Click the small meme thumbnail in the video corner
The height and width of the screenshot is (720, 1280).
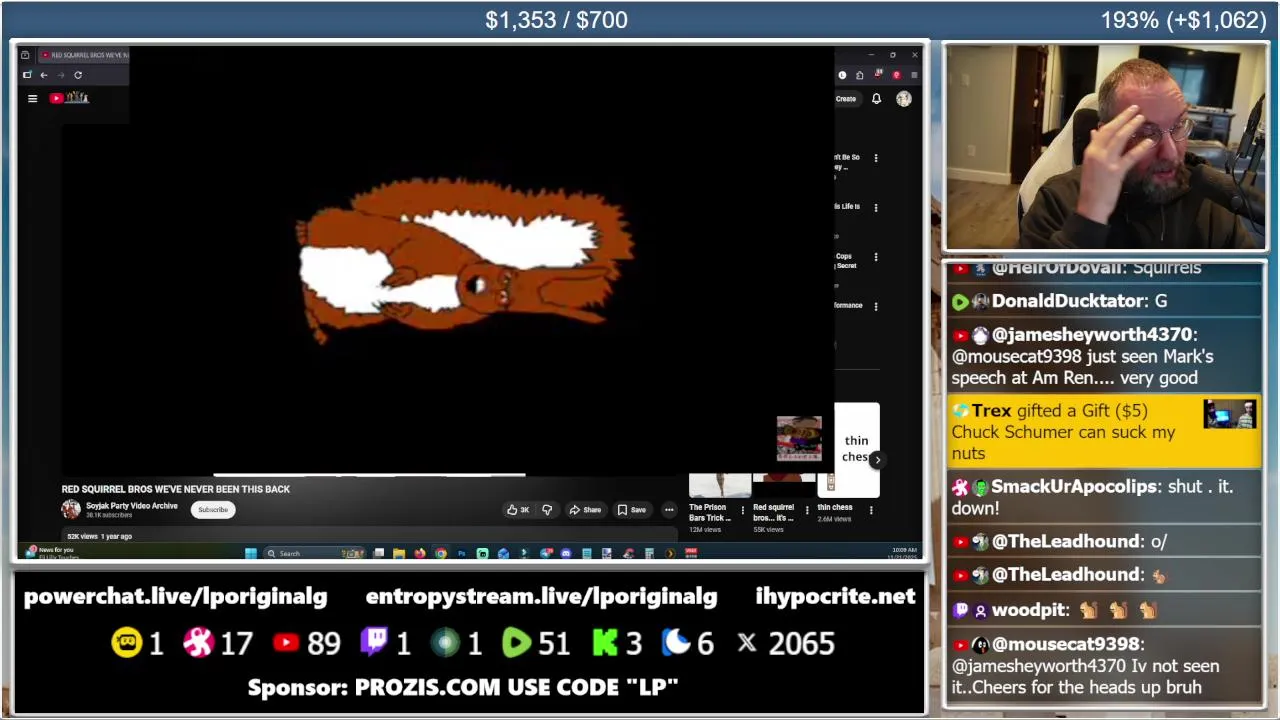(x=799, y=438)
